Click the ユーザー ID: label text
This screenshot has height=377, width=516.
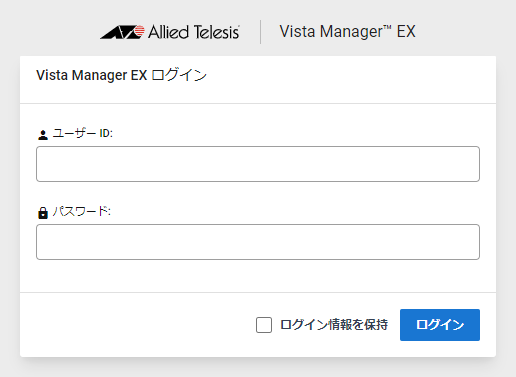[x=83, y=133]
